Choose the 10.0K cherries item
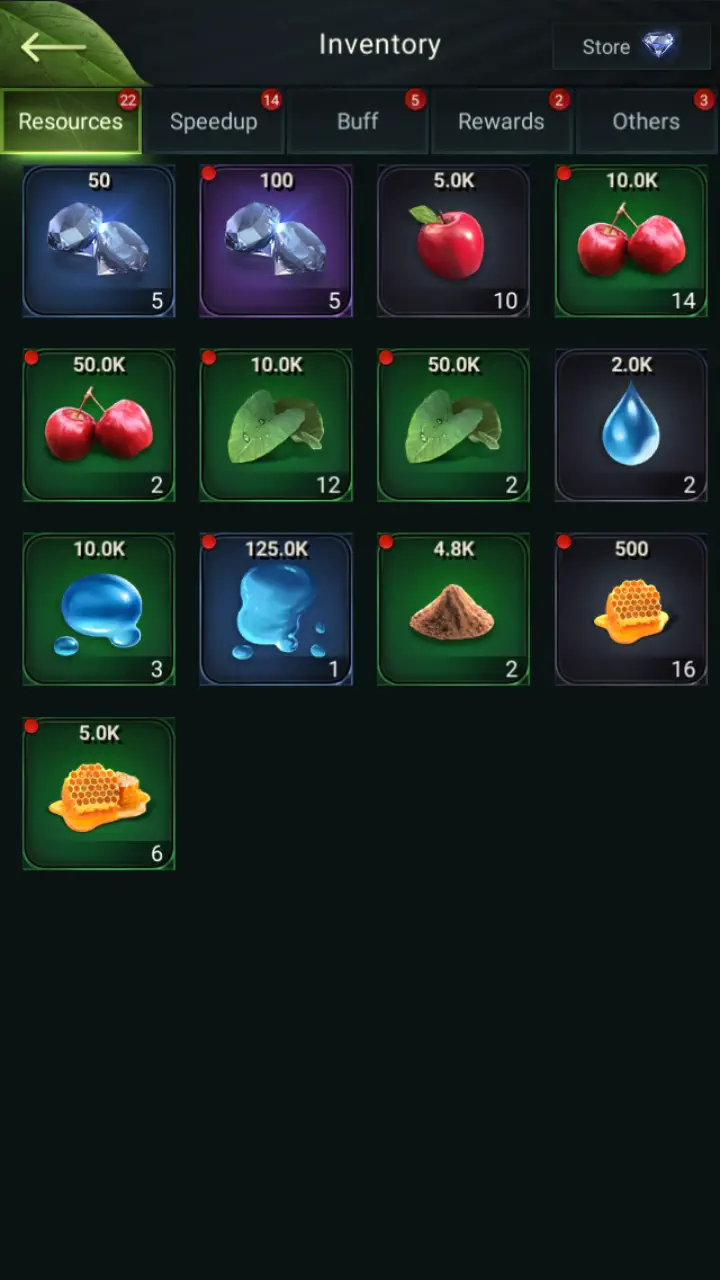 click(631, 241)
